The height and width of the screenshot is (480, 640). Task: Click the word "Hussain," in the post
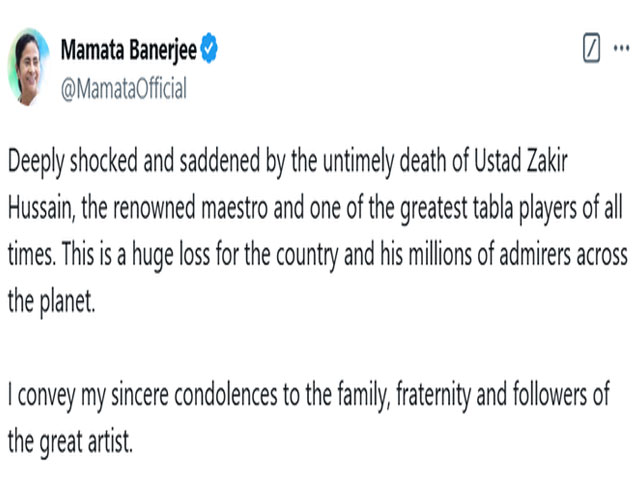tap(42, 209)
